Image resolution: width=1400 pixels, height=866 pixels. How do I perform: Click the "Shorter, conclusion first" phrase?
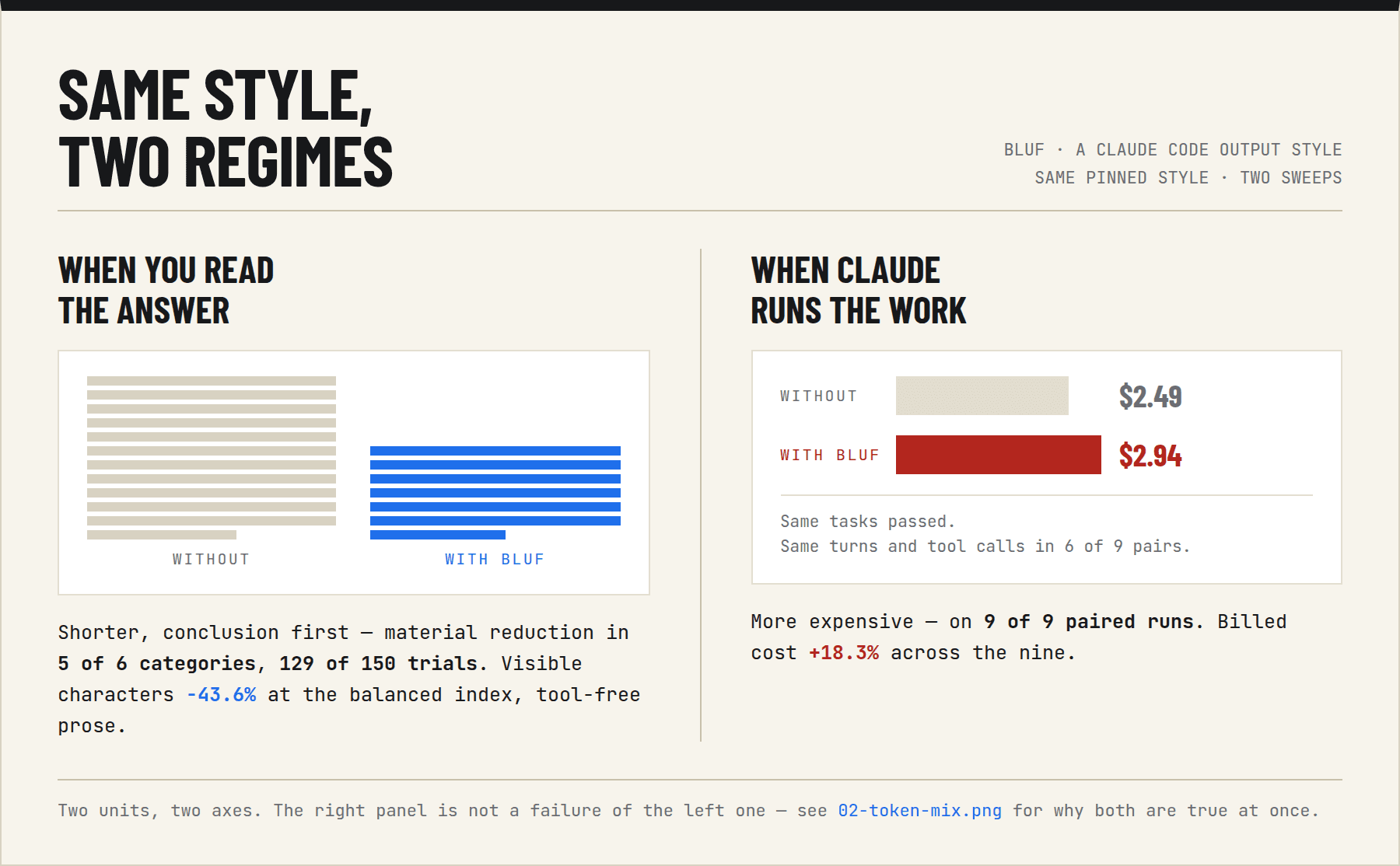pos(204,633)
